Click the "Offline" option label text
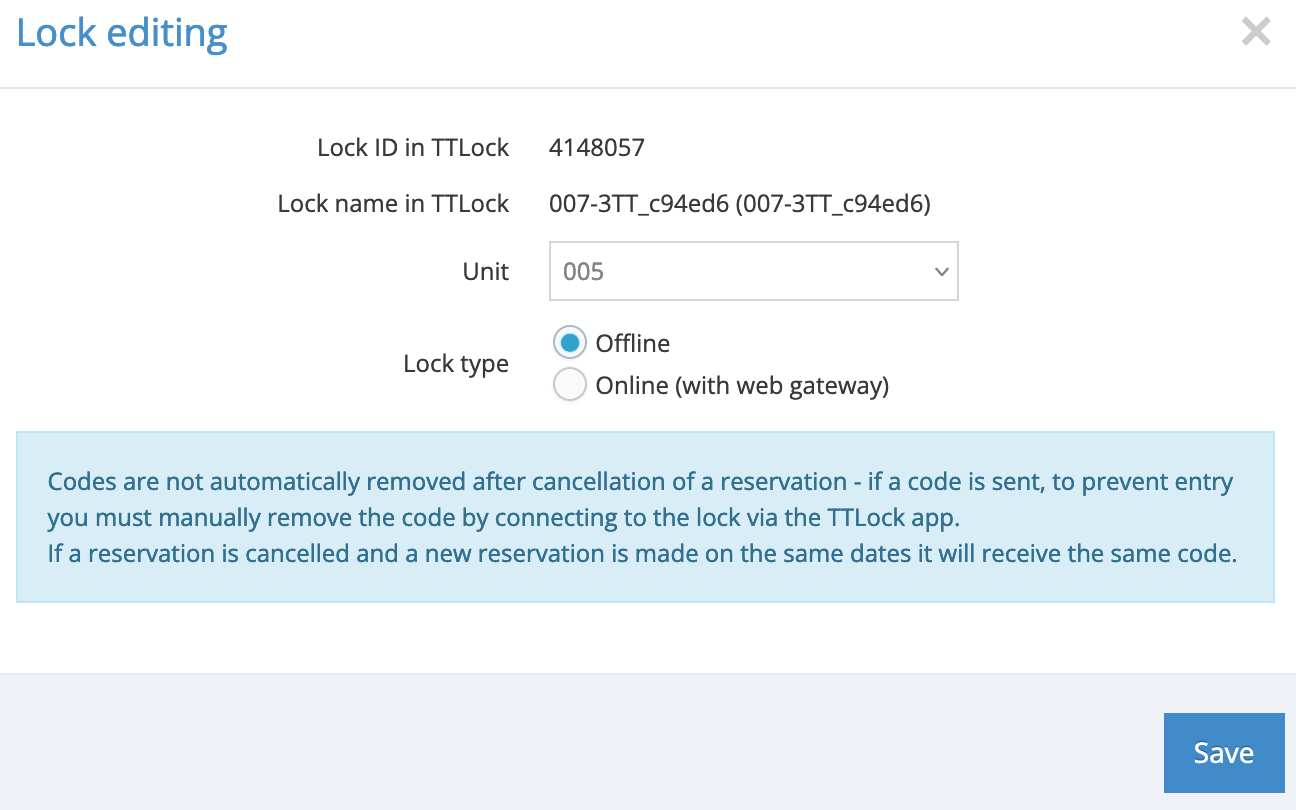 pyautogui.click(x=632, y=343)
